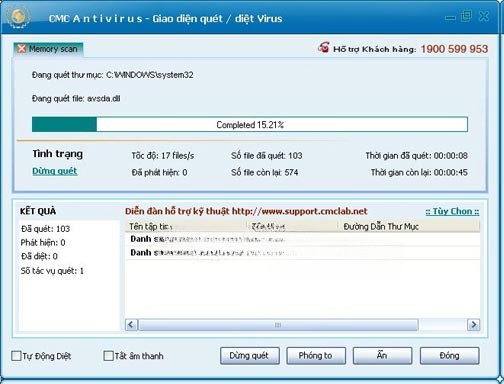Click the Đã diệt: 0 result entry

click(x=39, y=256)
